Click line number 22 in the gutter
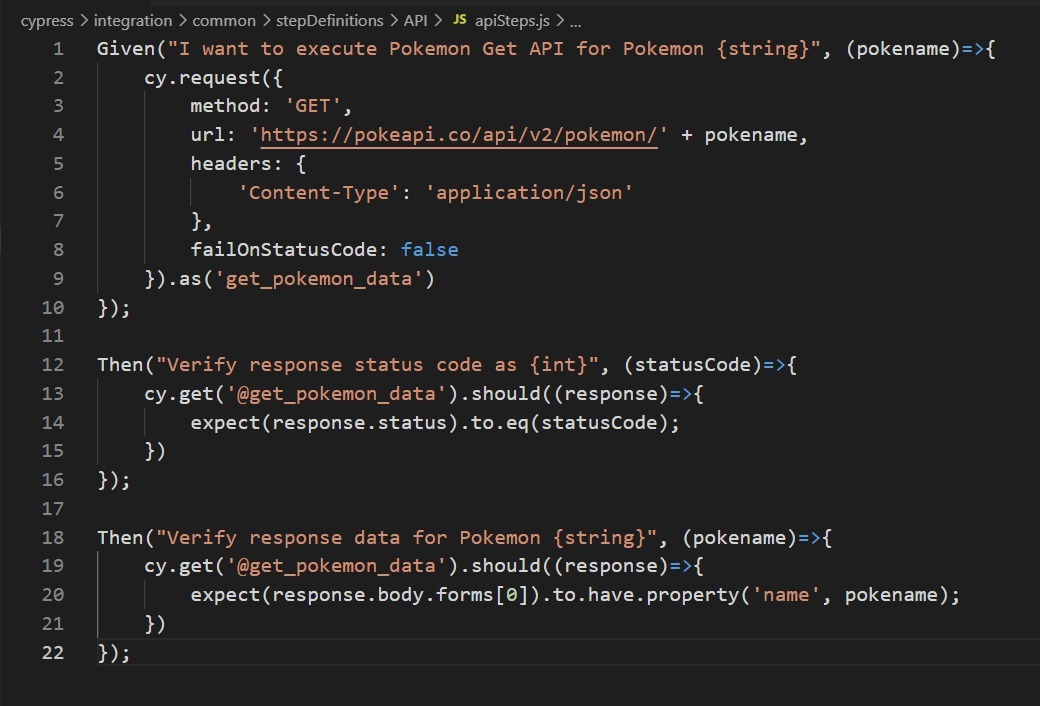The image size is (1040, 706). click(x=53, y=652)
